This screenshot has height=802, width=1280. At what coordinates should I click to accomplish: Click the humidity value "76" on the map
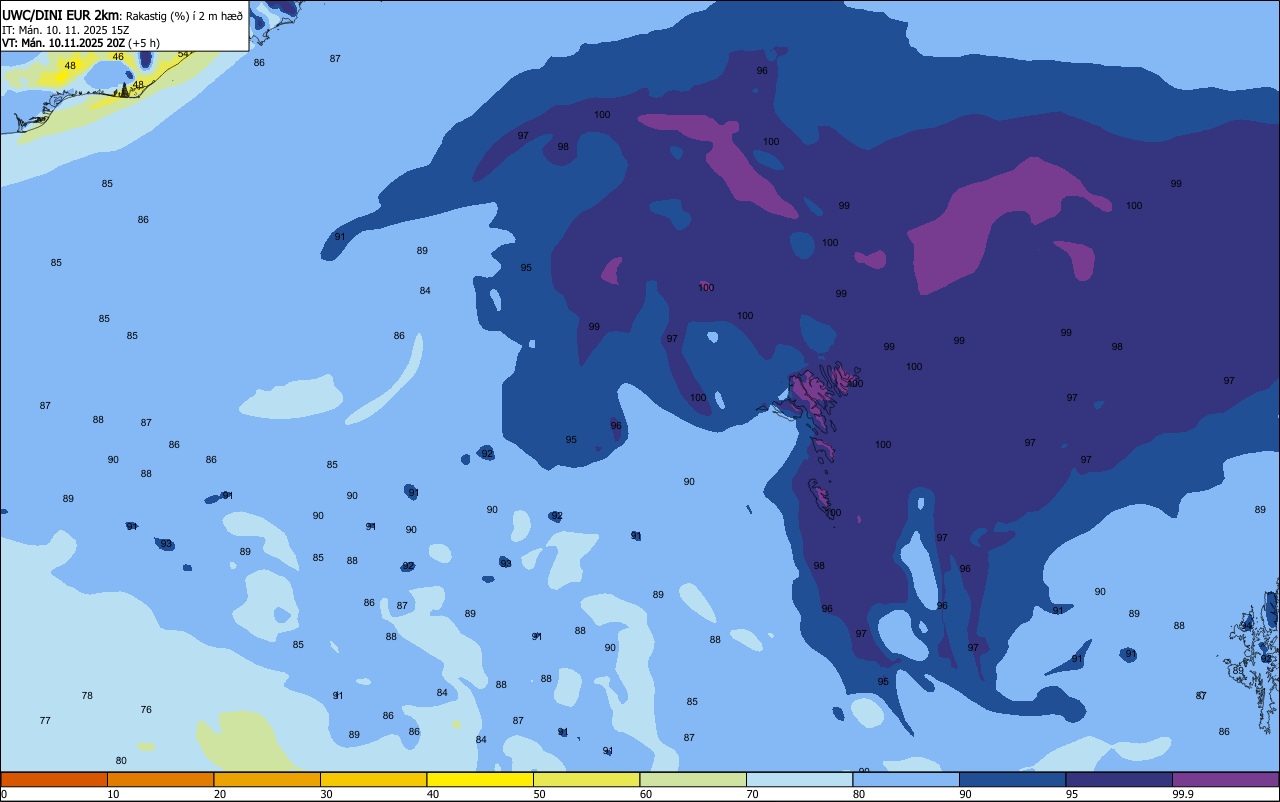(146, 709)
